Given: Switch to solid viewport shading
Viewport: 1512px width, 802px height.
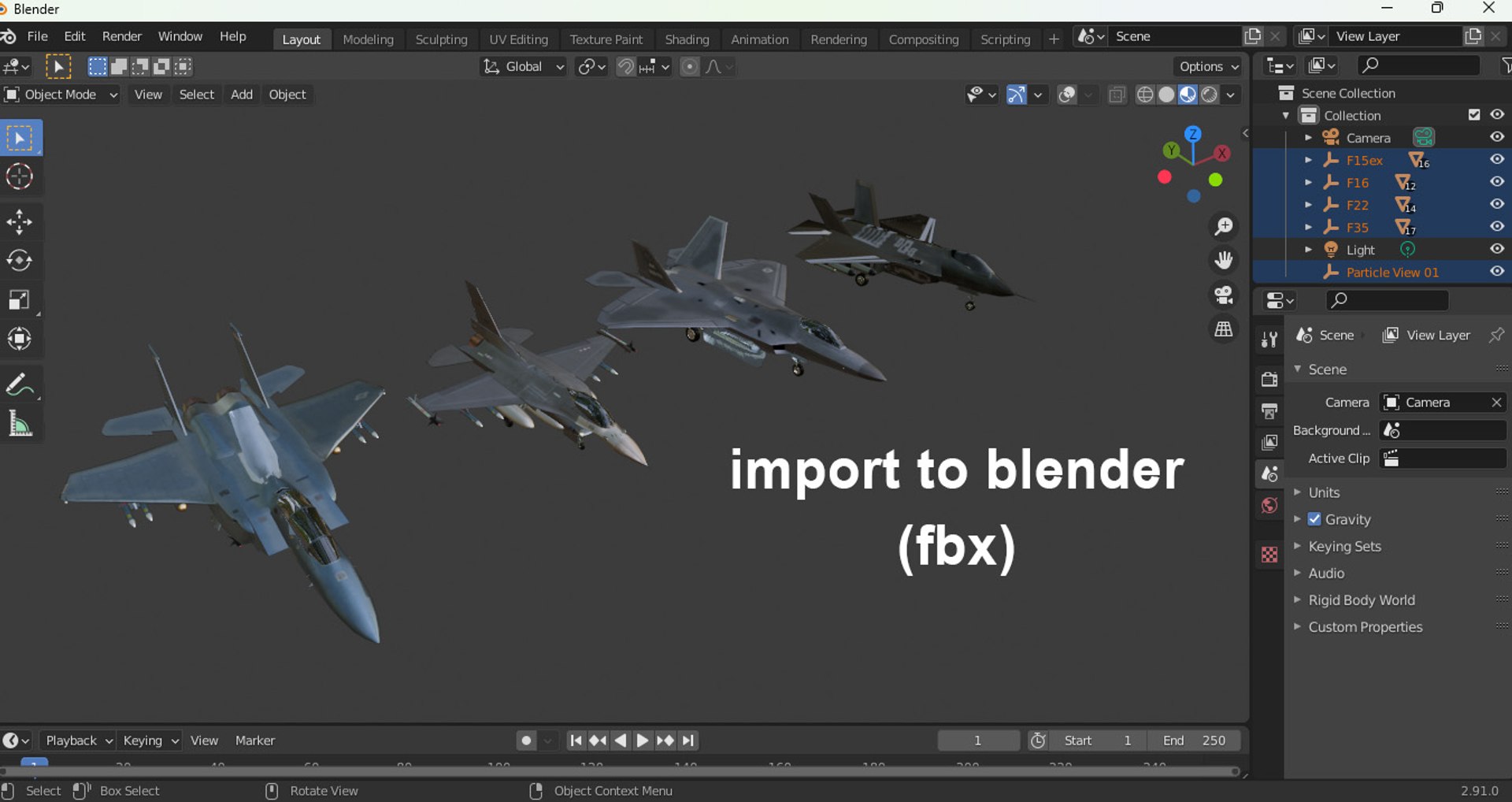Looking at the screenshot, I should 1167,95.
